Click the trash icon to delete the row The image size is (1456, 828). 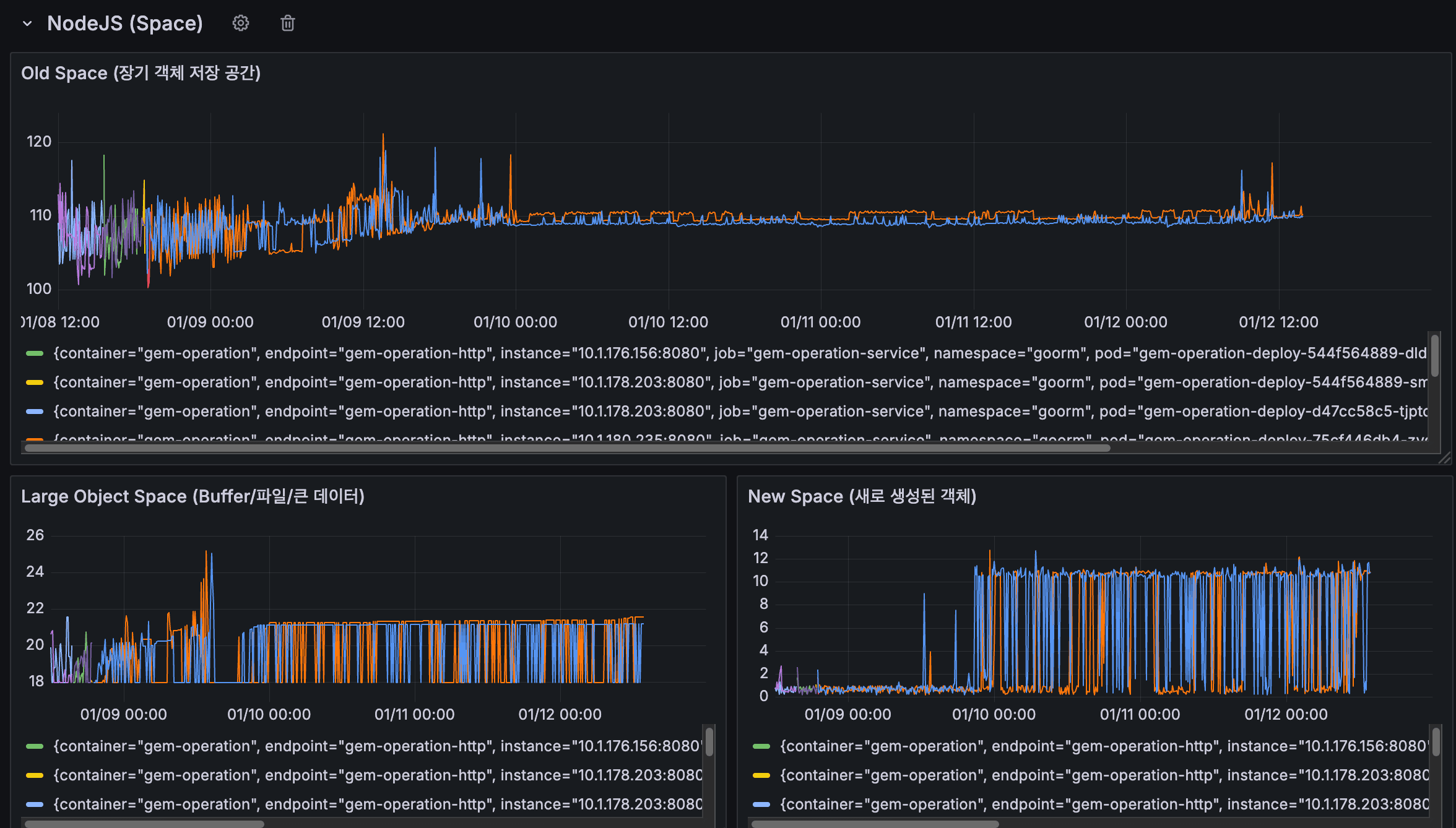point(287,23)
